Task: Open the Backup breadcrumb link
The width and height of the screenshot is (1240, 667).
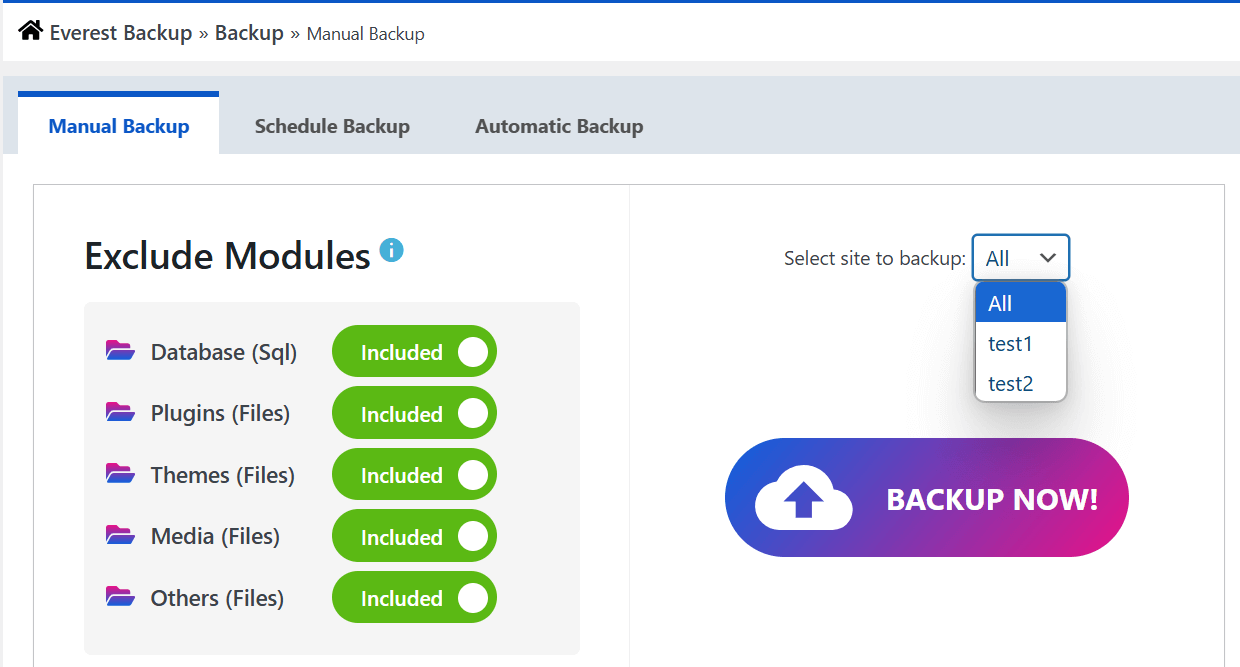Action: pos(248,31)
